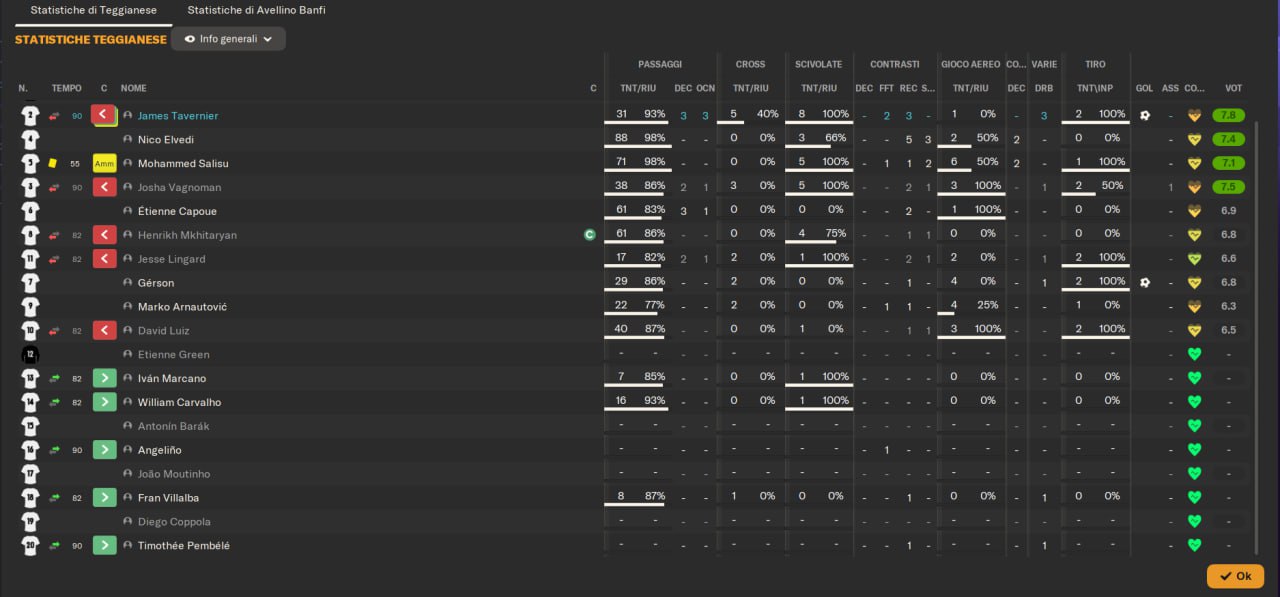Open Étienne Capoue's player profile
1280x597 pixels.
pos(177,211)
